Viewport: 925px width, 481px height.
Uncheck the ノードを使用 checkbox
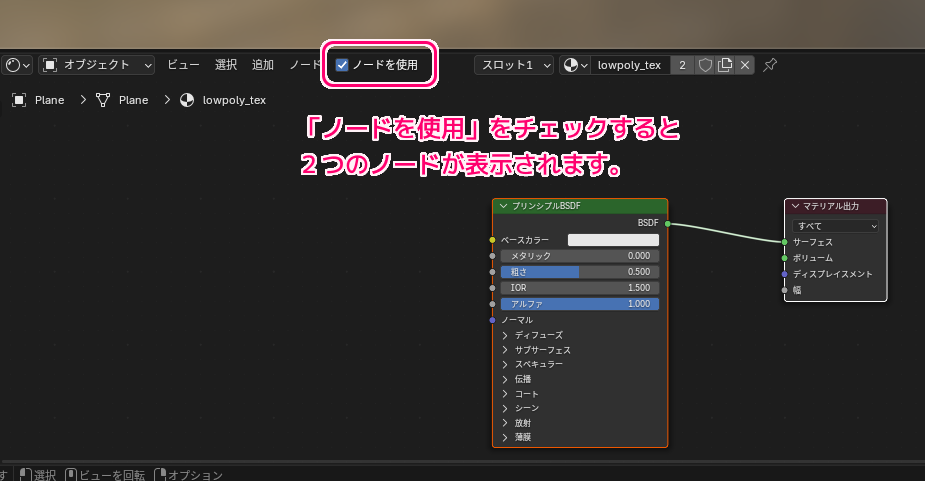pos(342,65)
